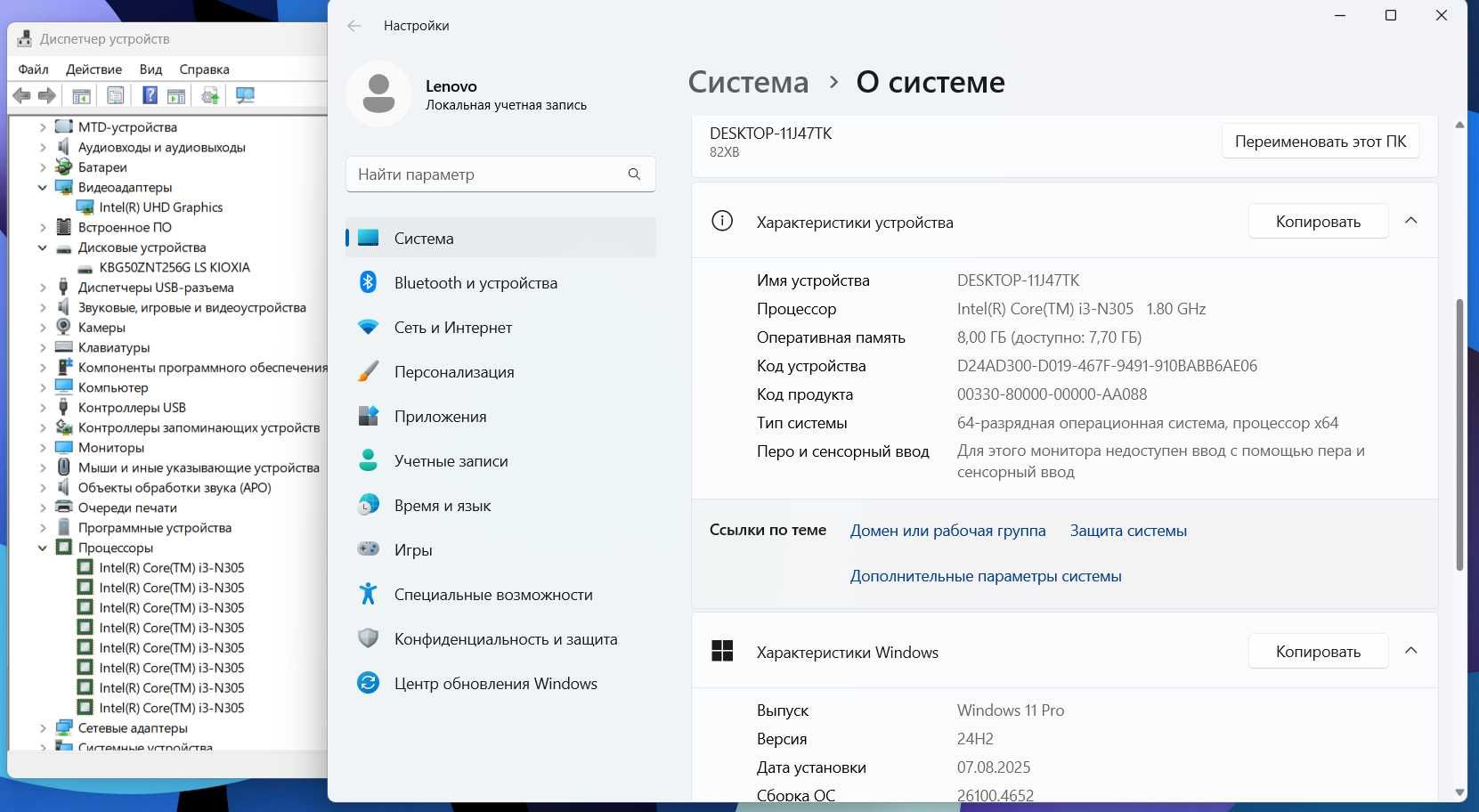
Task: Select Контроллеры USB tree item
Action: tap(132, 408)
